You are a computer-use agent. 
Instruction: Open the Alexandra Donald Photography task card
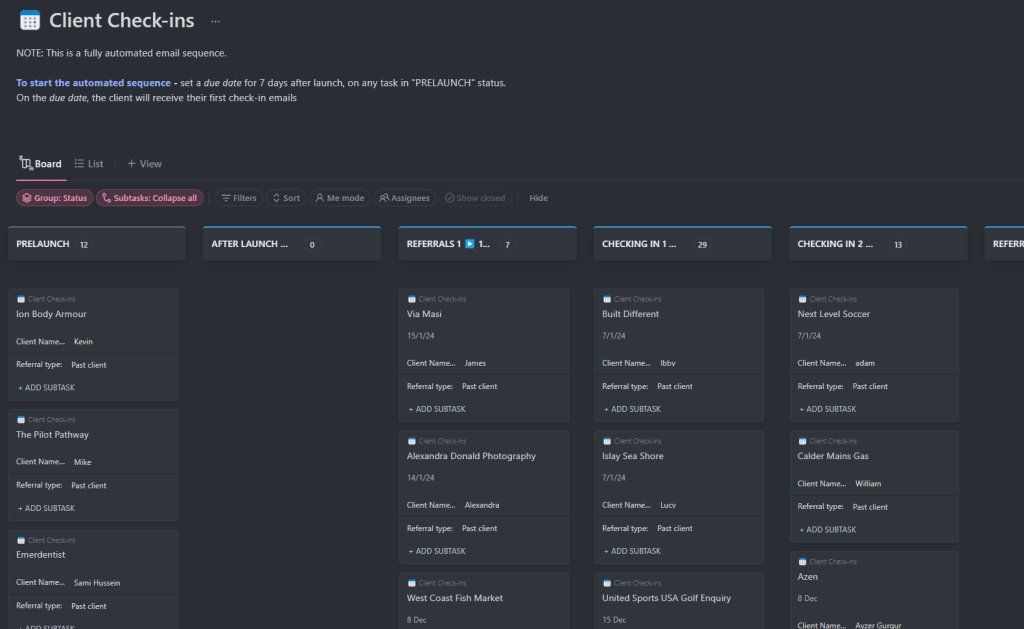click(x=471, y=456)
